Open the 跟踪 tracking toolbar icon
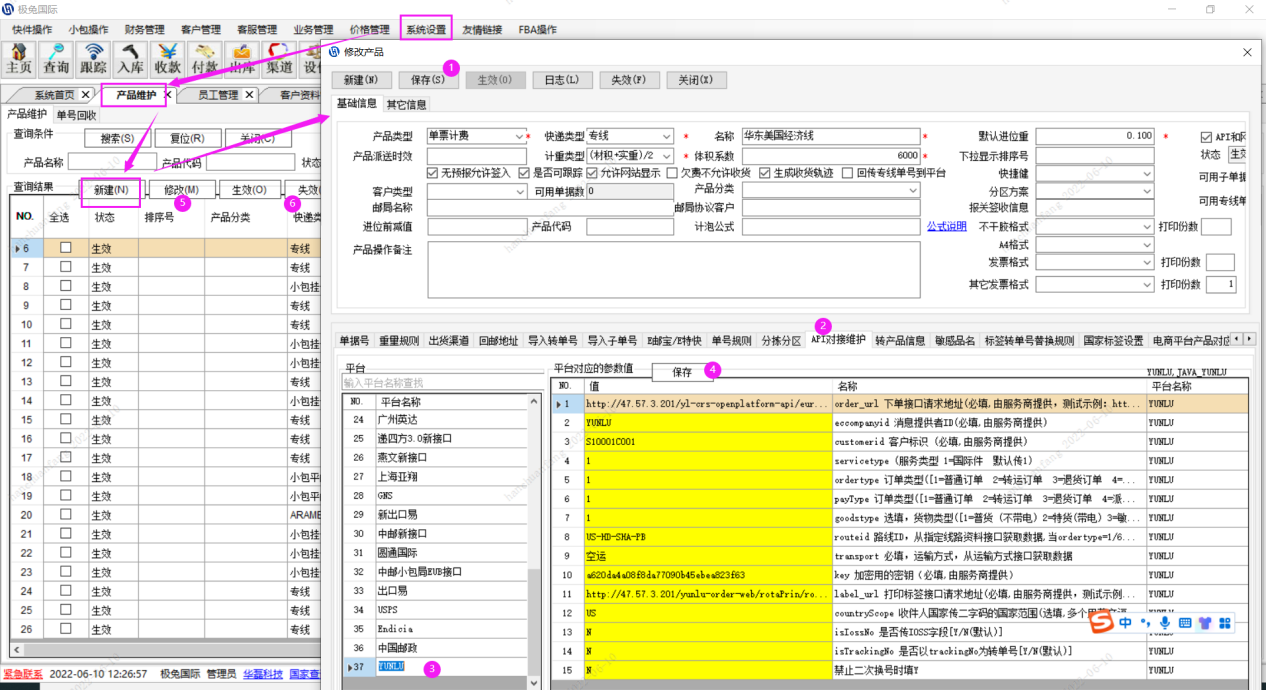The height and width of the screenshot is (690, 1266). (93, 59)
